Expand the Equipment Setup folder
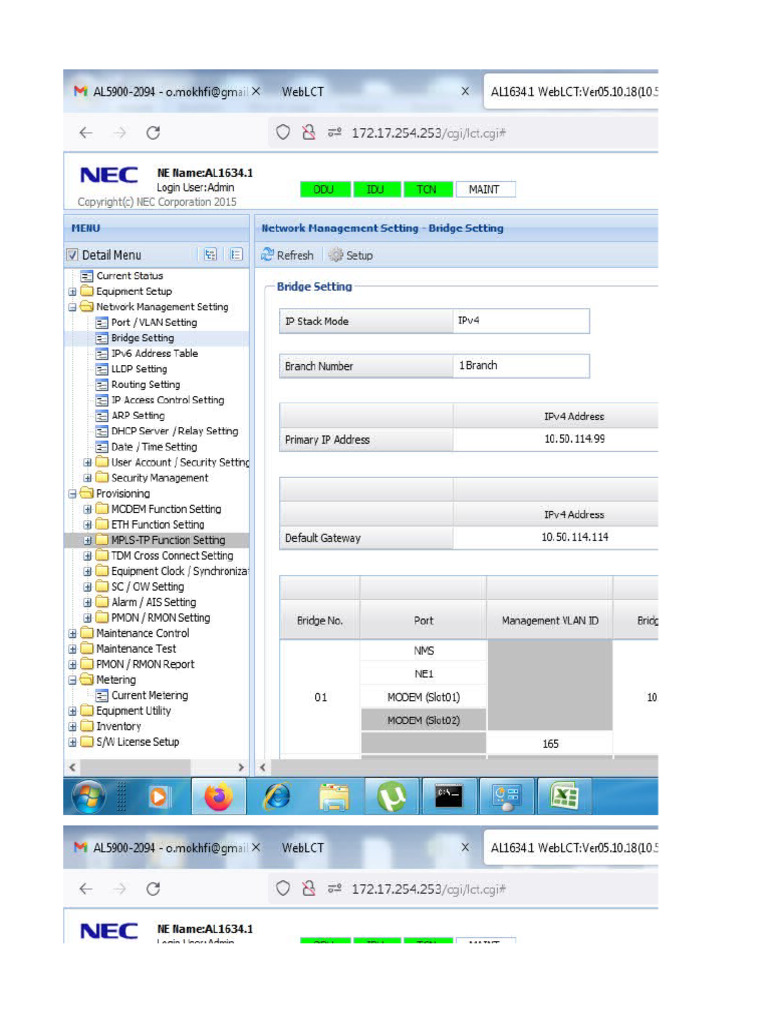This screenshot has height=1024, width=768. point(73,292)
